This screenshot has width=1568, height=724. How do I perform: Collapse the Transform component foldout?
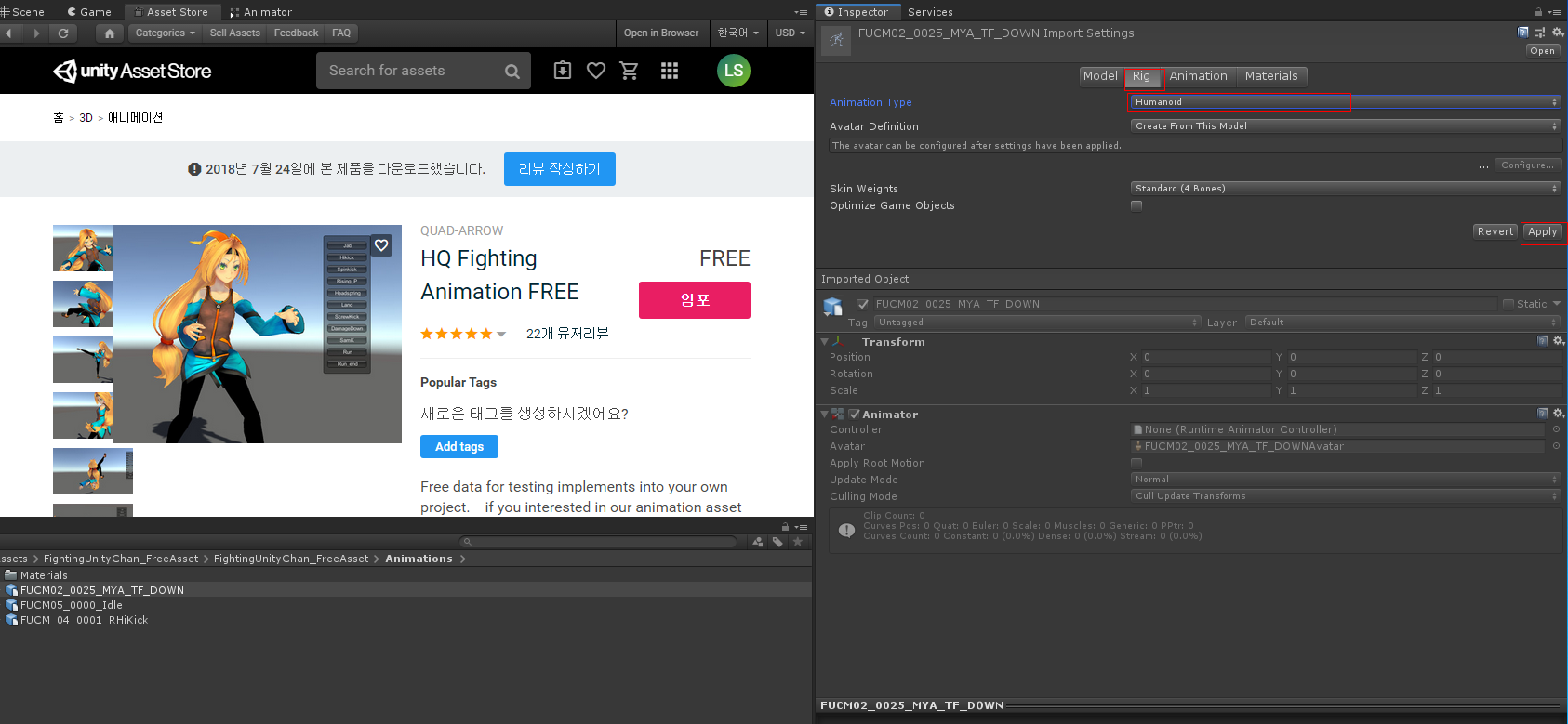click(824, 341)
